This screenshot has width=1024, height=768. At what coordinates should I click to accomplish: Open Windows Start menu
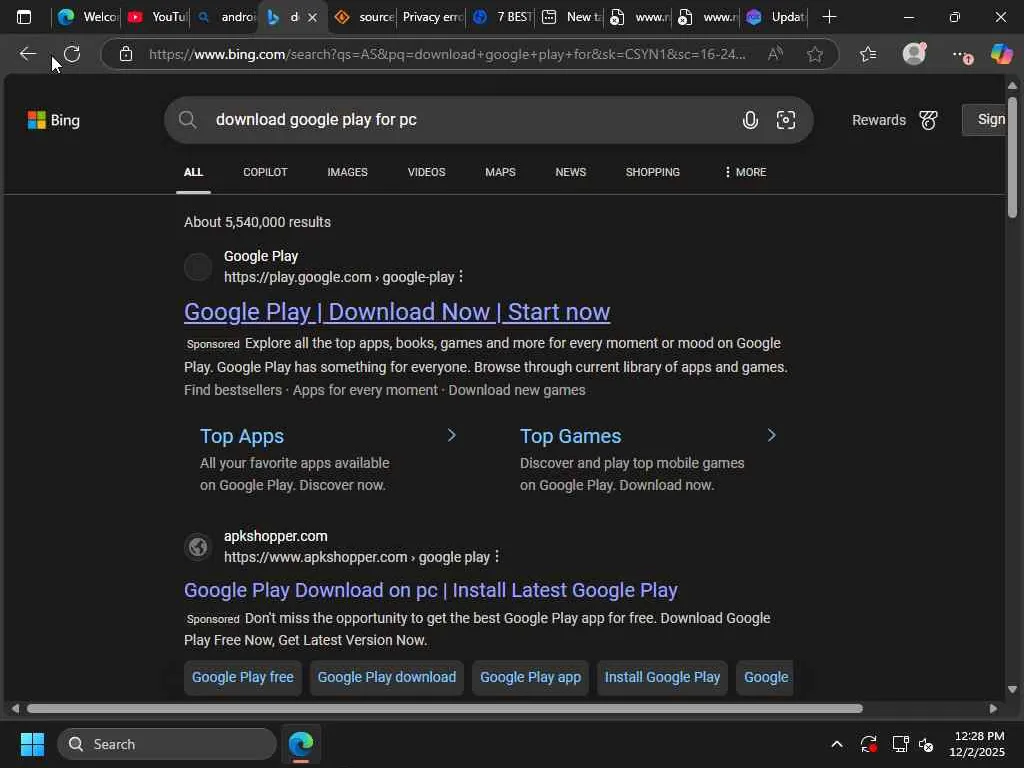(x=32, y=744)
